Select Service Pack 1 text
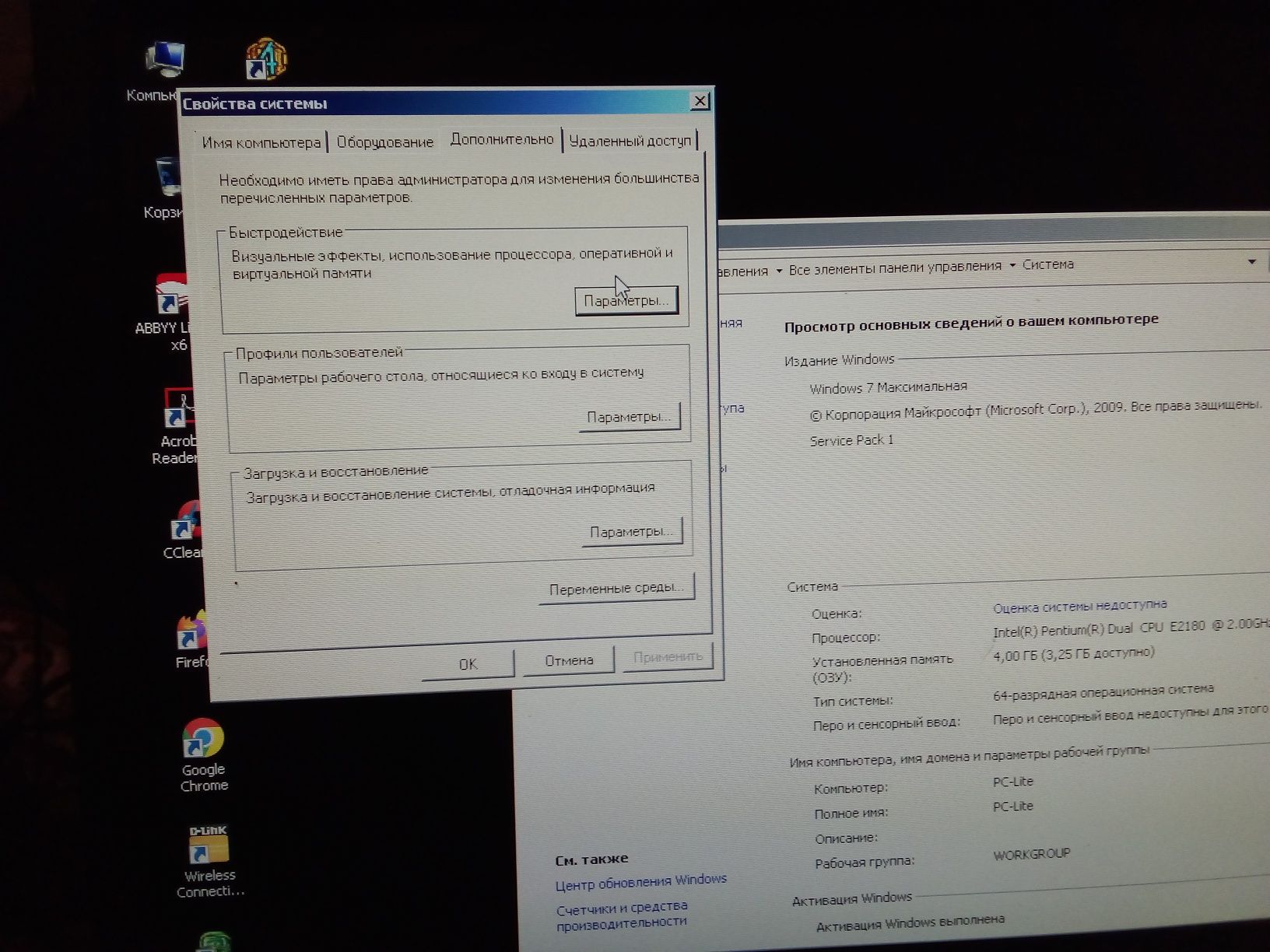Image resolution: width=1270 pixels, height=952 pixels. point(851,440)
